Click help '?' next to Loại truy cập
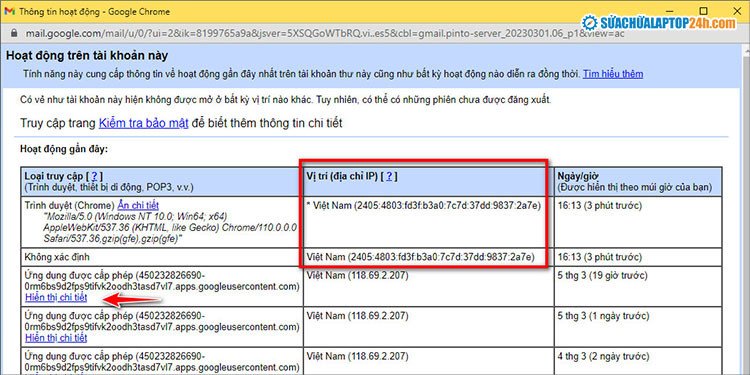Viewport: 750px width, 375px height. click(94, 176)
